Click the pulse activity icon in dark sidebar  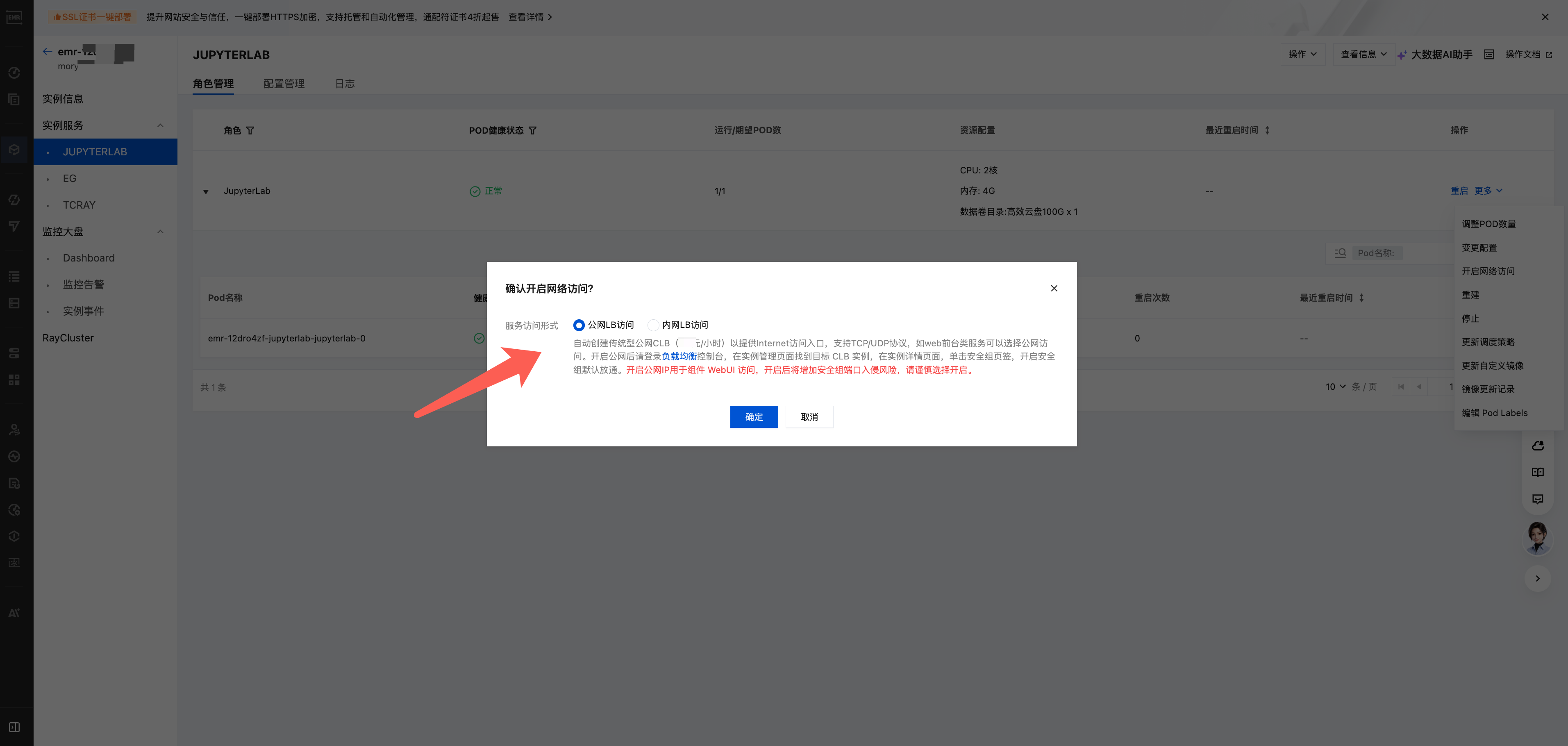pyautogui.click(x=14, y=457)
